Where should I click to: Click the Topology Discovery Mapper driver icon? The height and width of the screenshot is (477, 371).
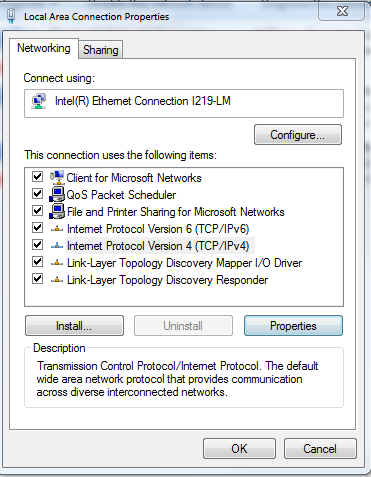coord(57,263)
